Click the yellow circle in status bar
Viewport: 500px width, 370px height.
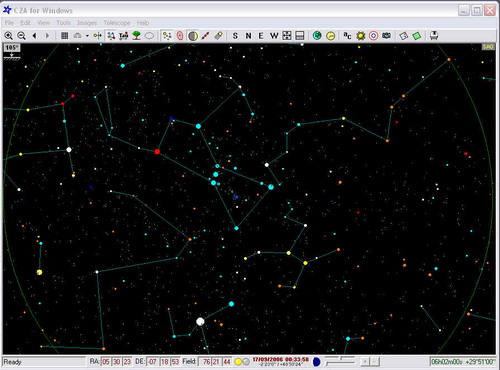(238, 362)
